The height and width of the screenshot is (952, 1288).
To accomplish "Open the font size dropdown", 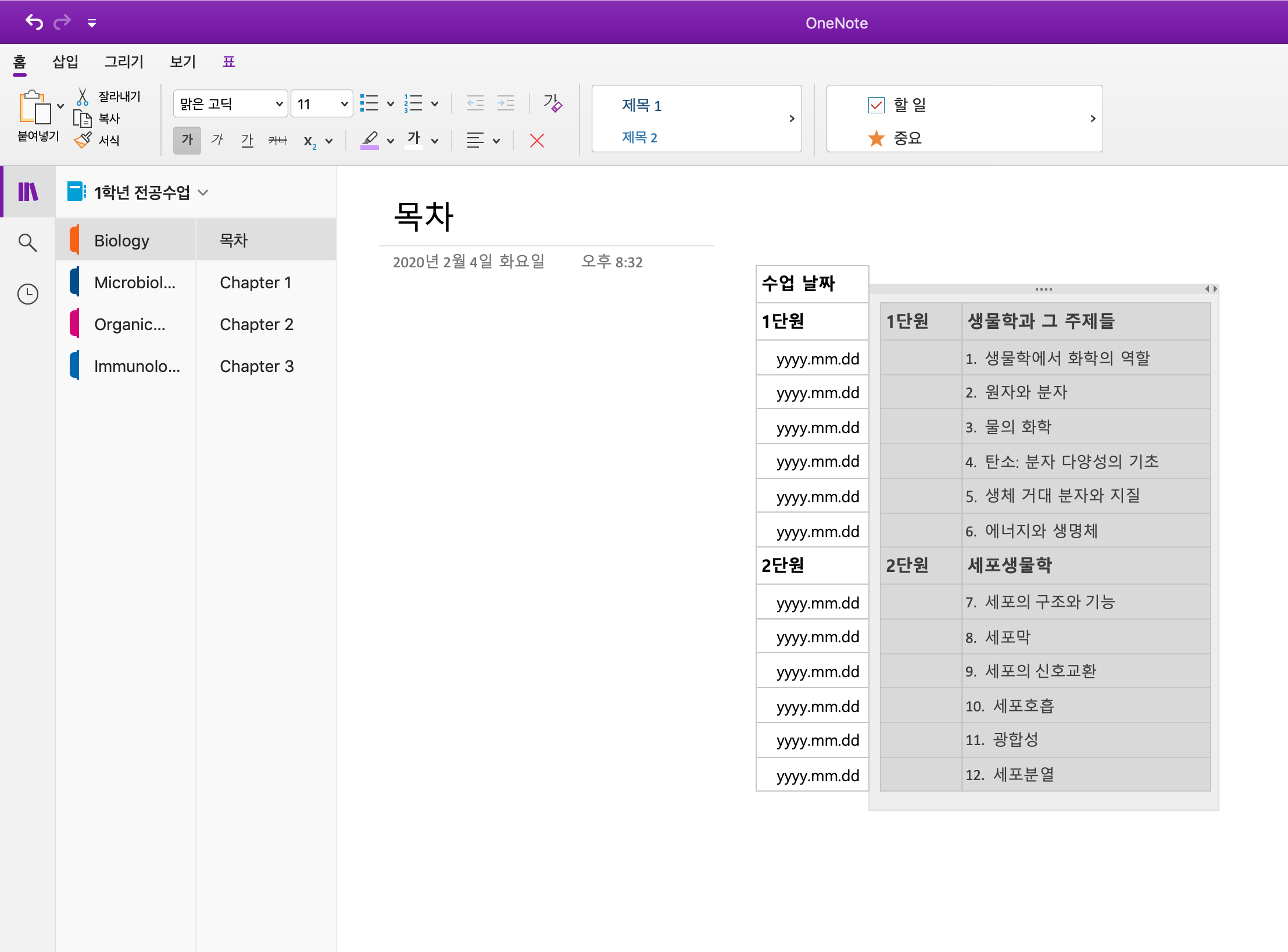I will coord(344,104).
